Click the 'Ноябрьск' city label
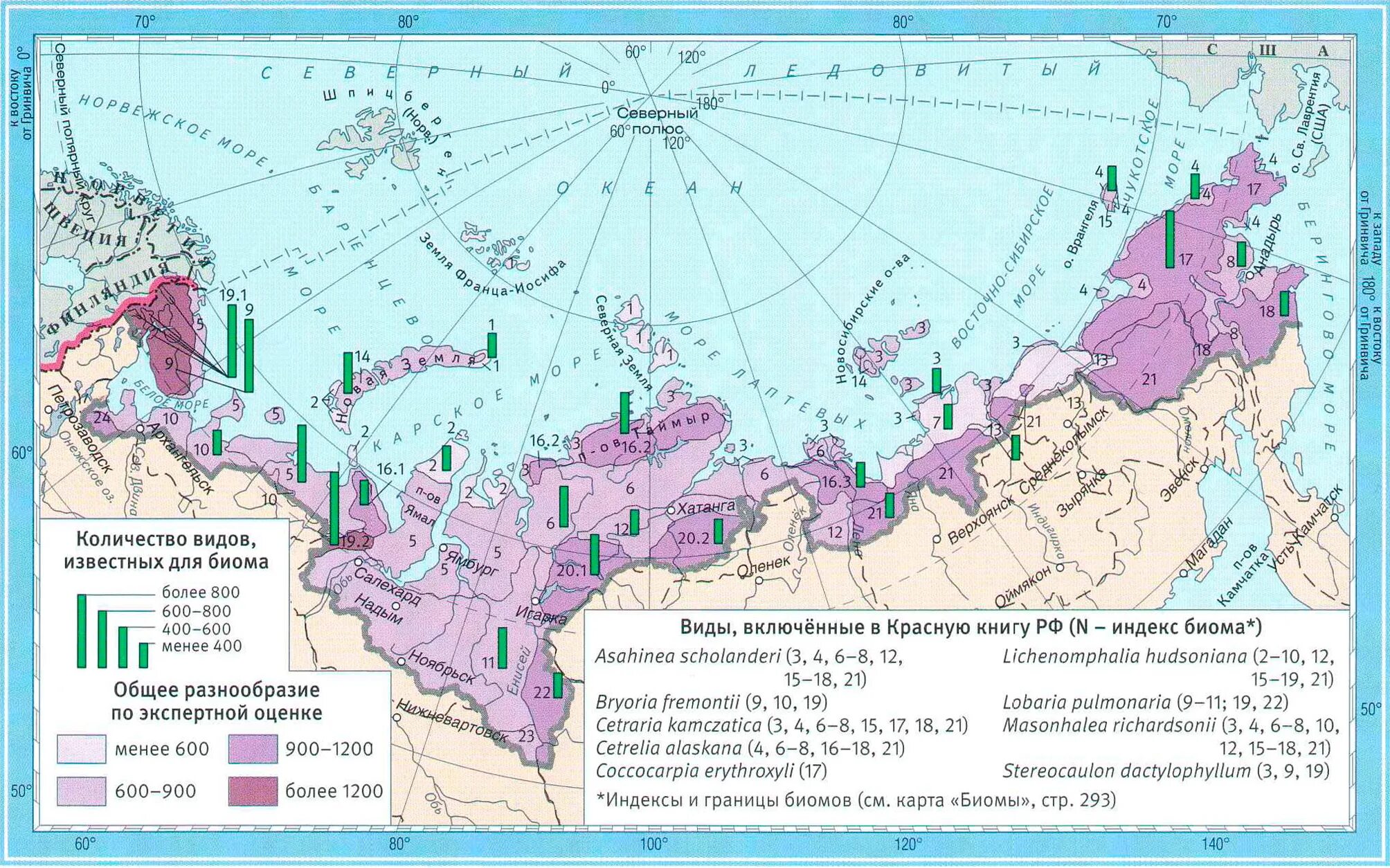The height and width of the screenshot is (868, 1390). pos(442,666)
